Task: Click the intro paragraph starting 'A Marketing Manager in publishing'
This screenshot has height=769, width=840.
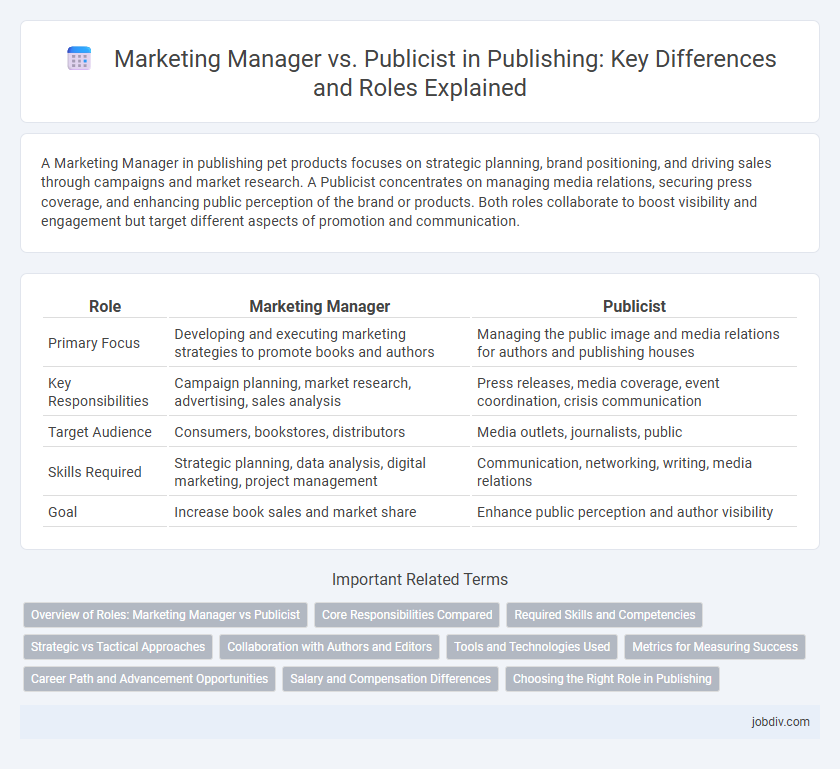Action: (407, 192)
